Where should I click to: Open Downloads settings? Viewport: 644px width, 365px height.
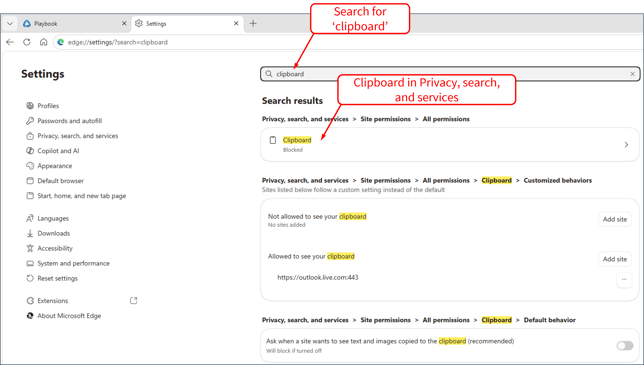click(x=54, y=233)
